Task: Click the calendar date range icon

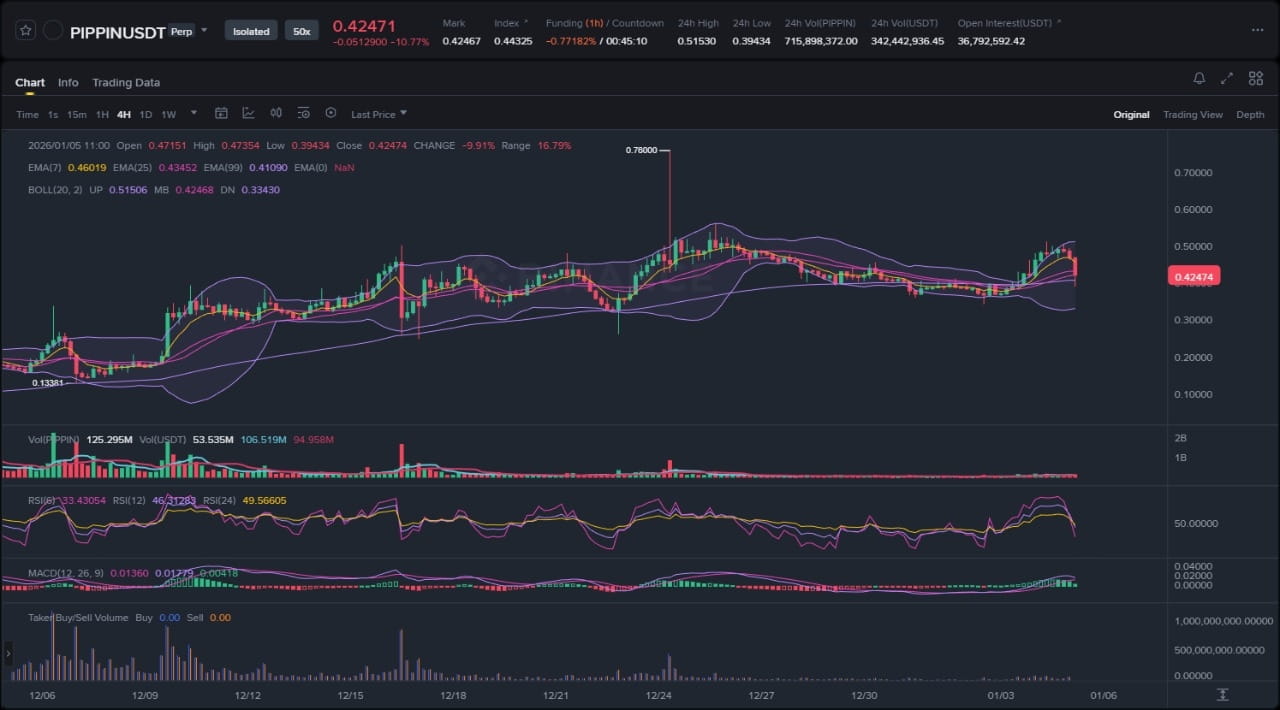Action: point(221,114)
